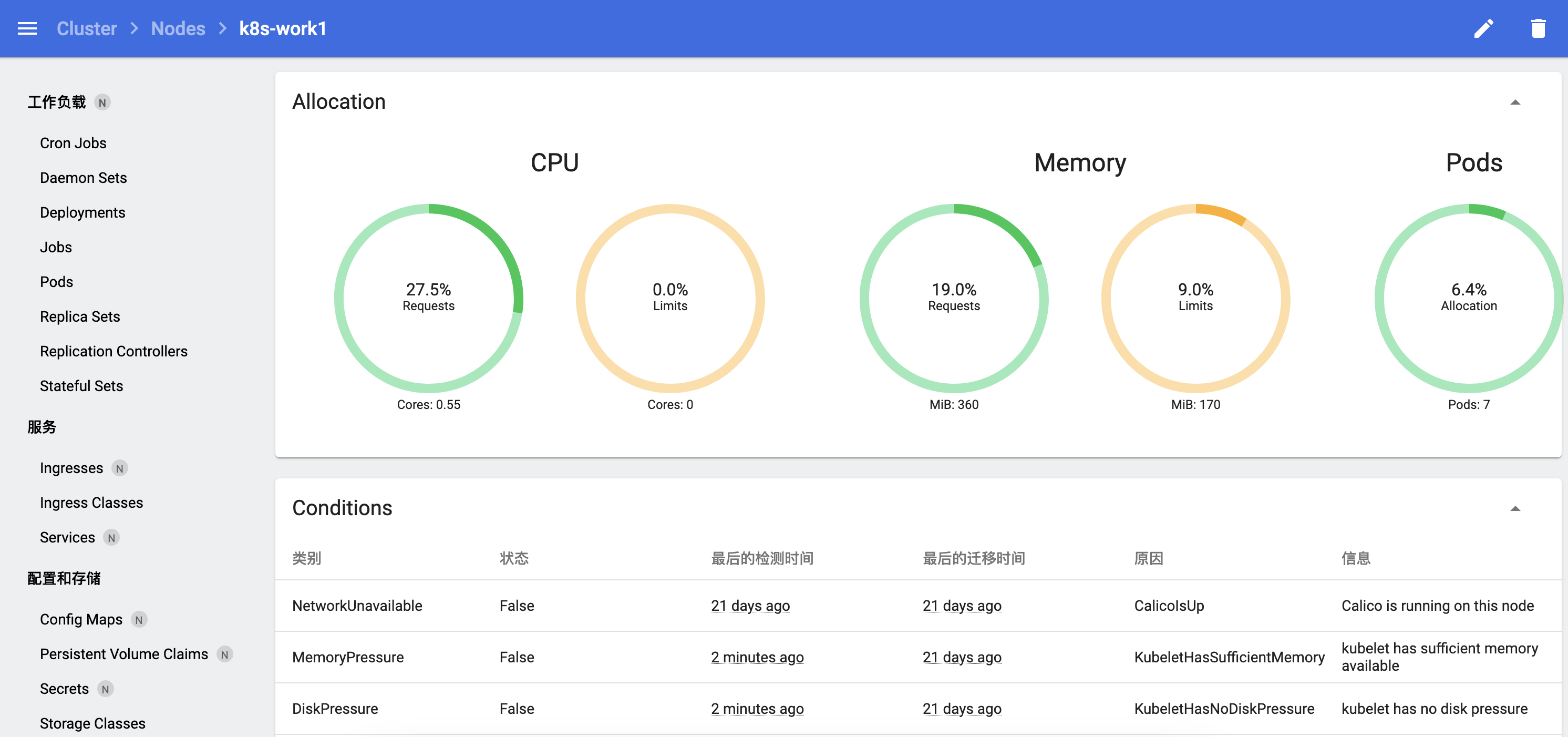1568x737 pixels.
Task: Click the edit (pencil) icon for node
Action: 1484,28
